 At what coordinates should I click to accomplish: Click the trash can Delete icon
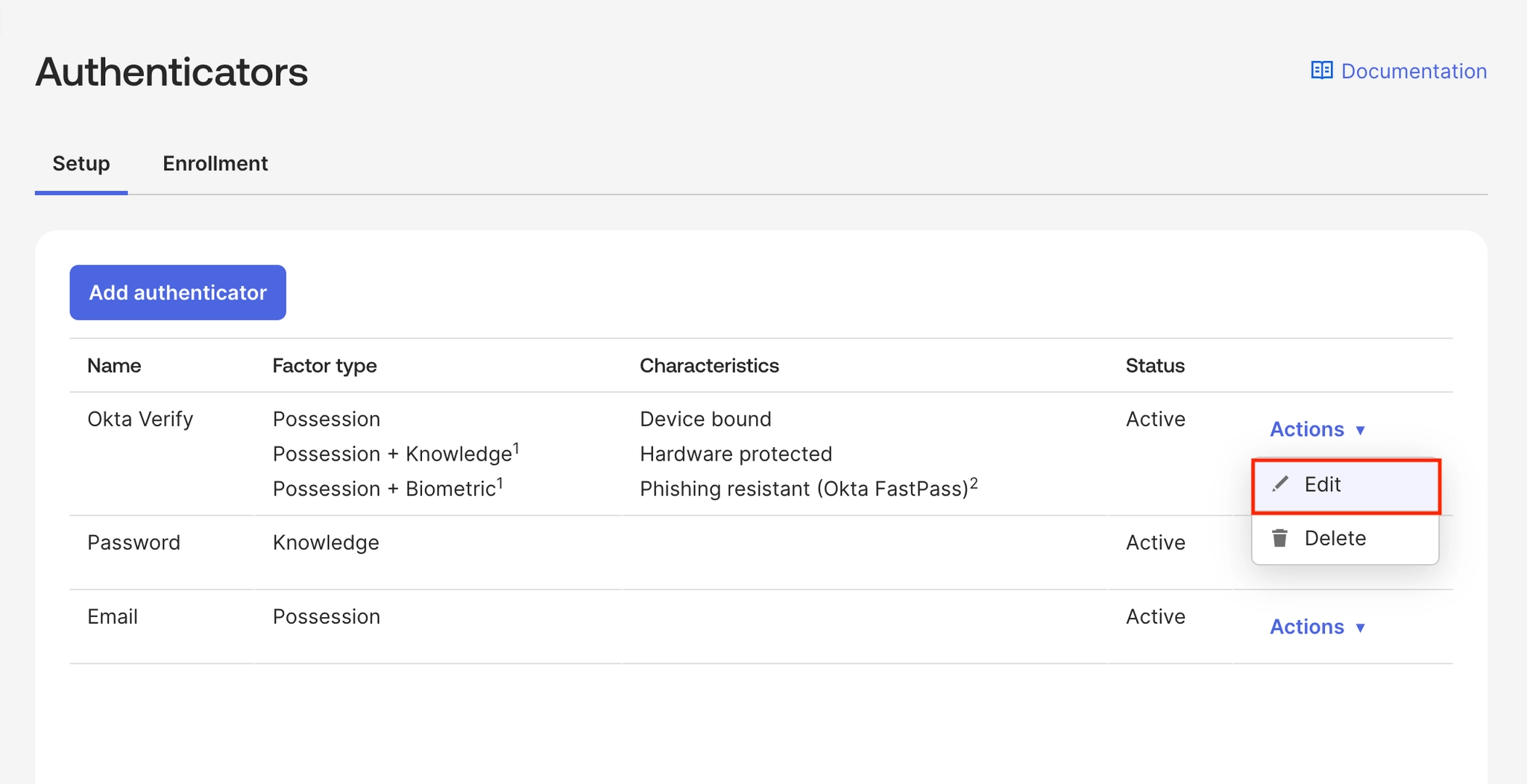pos(1280,538)
